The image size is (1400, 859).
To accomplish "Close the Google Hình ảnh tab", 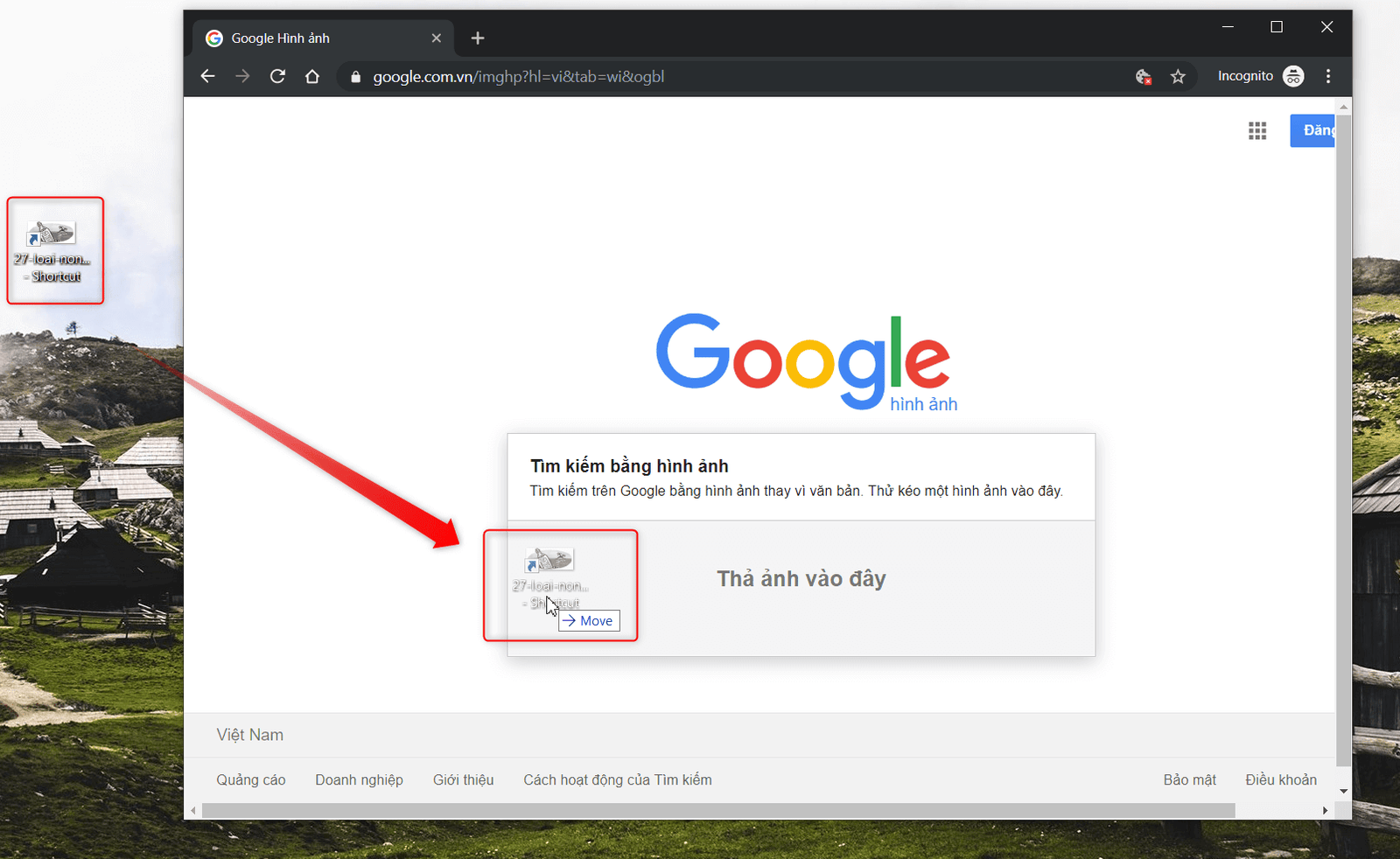I will 436,38.
